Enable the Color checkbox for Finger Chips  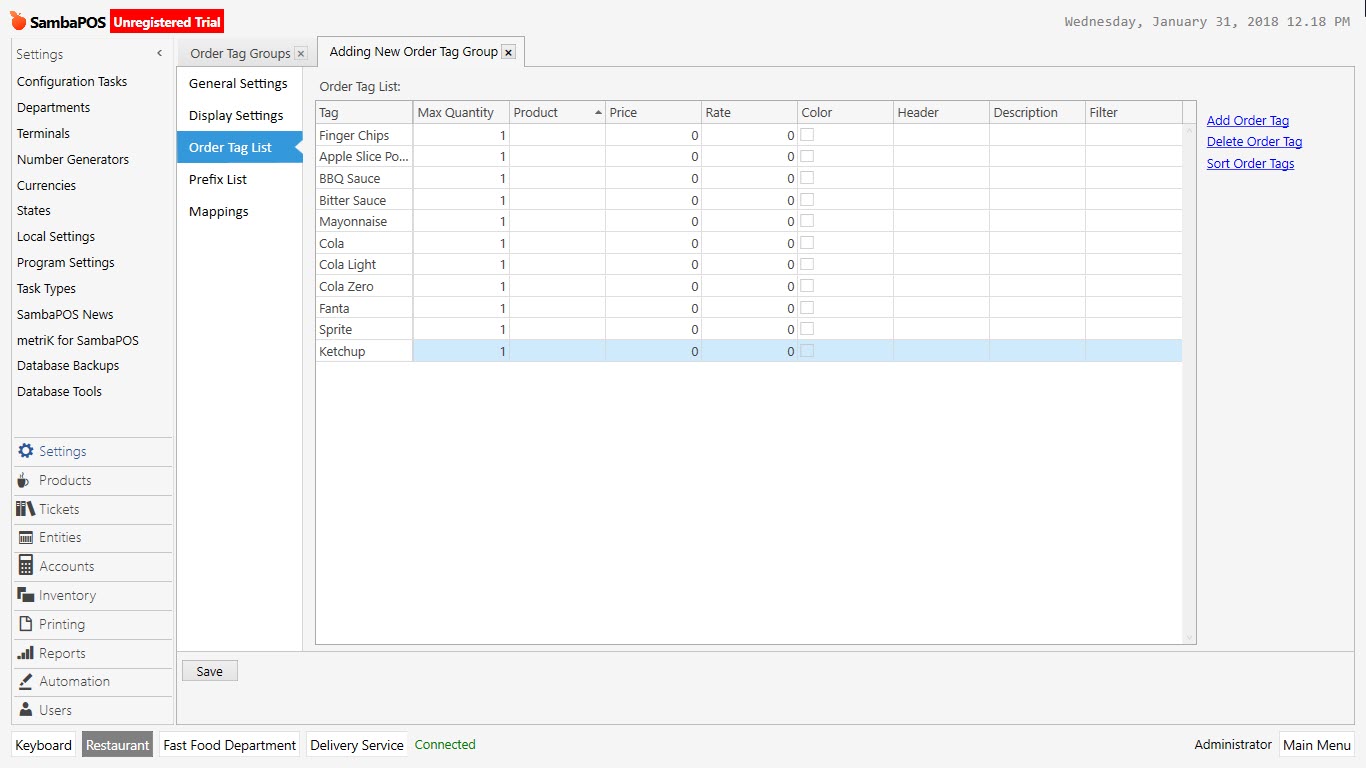807,134
